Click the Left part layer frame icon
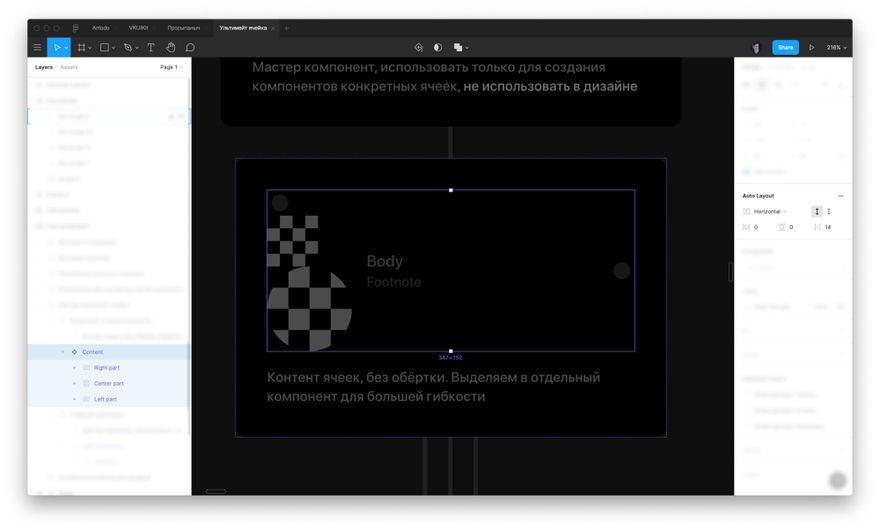The image size is (880, 532). (86, 399)
